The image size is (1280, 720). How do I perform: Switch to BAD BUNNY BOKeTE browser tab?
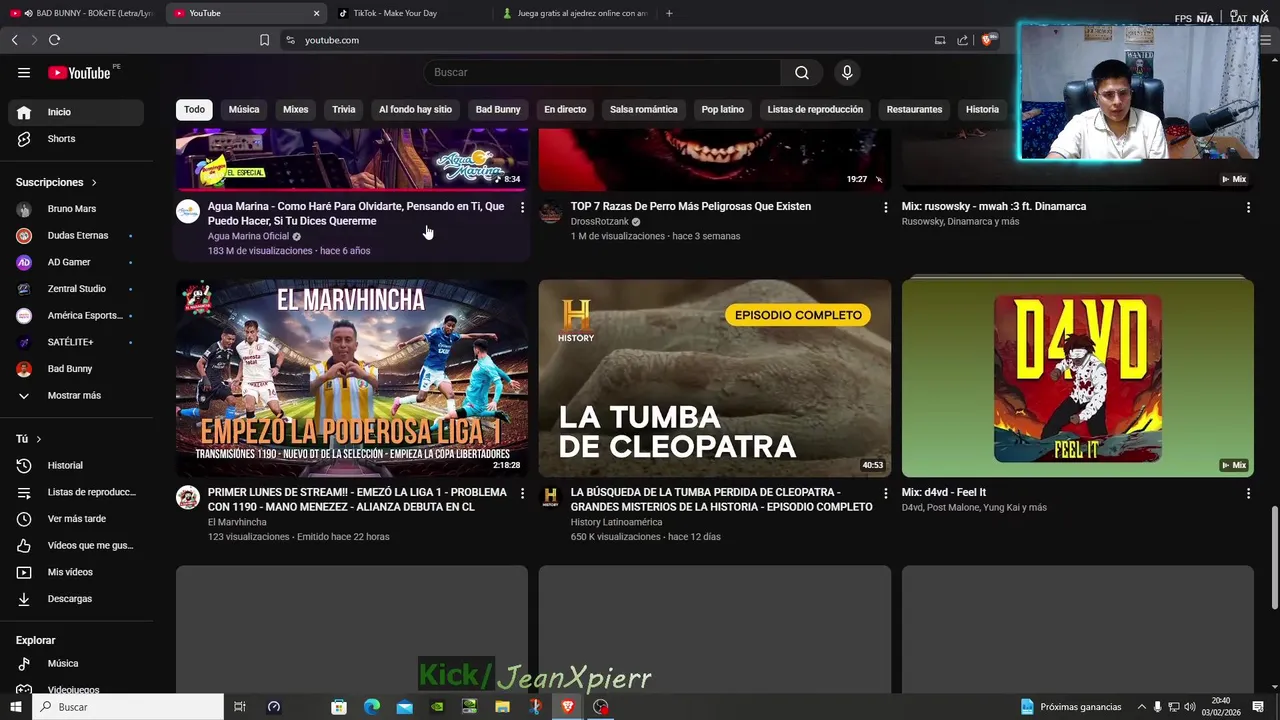coord(82,13)
